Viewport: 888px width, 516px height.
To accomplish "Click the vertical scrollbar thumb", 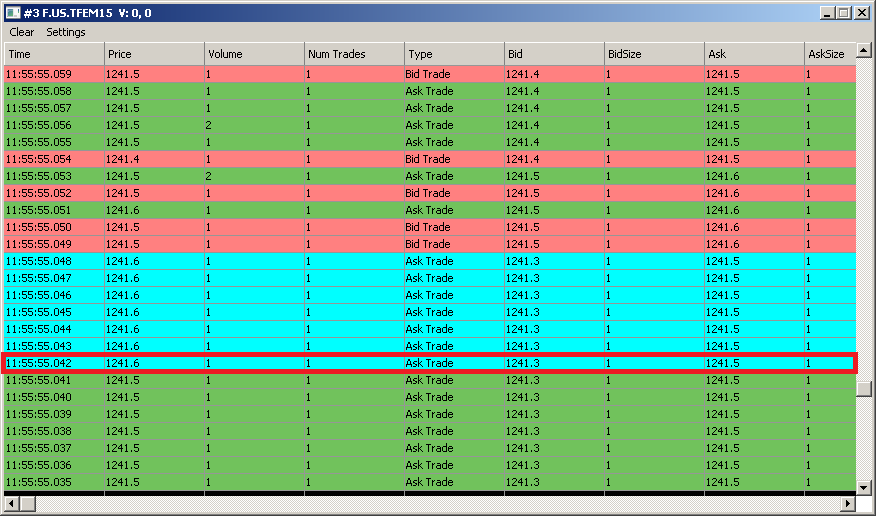I will pos(864,389).
